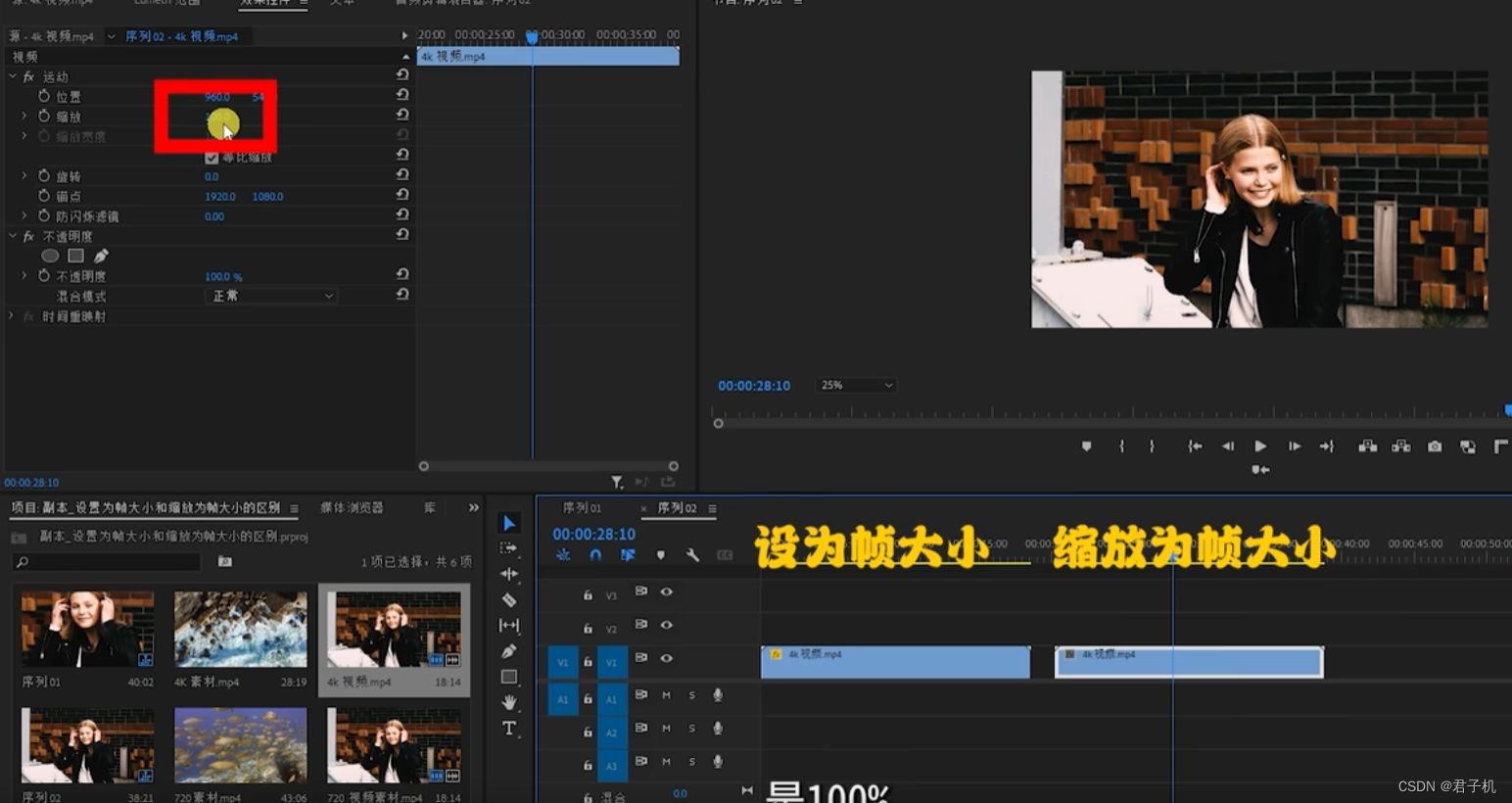Image resolution: width=1512 pixels, height=803 pixels.
Task: Click Lift button in program monitor
Action: pos(1368,447)
